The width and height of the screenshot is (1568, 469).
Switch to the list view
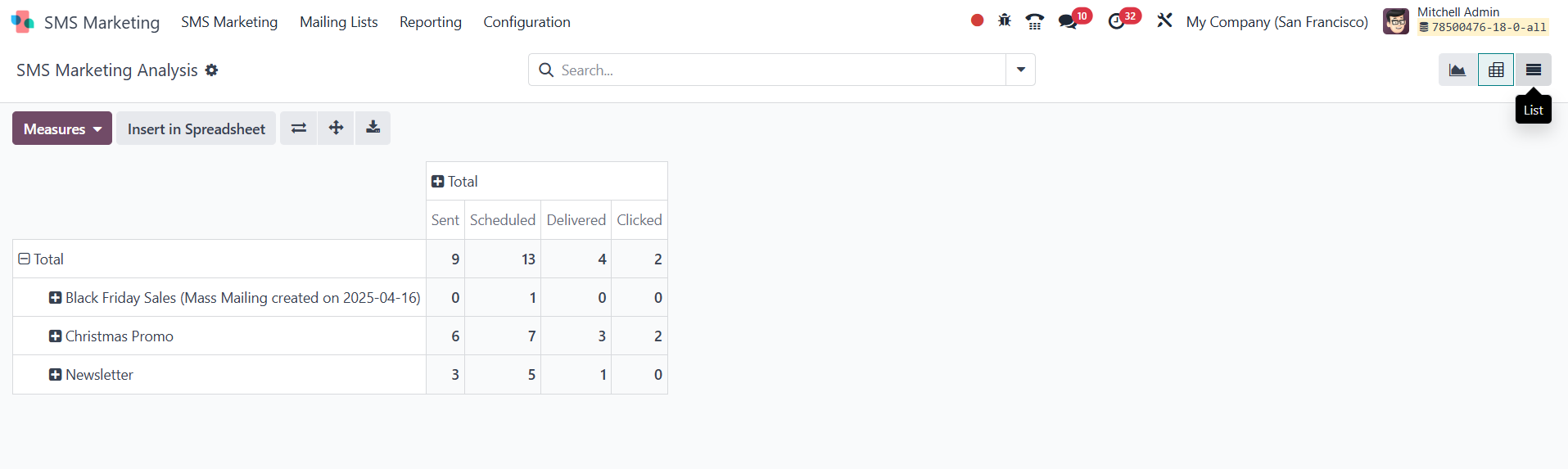[1533, 70]
